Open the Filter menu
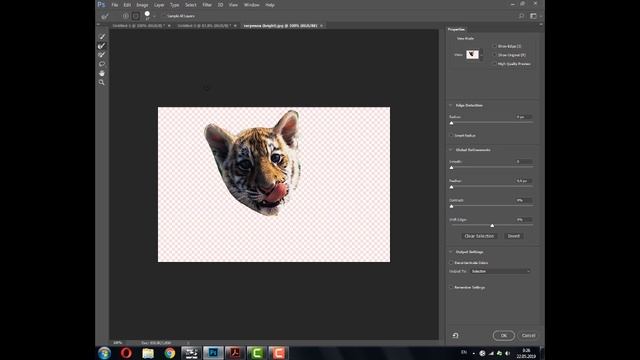 (207, 5)
